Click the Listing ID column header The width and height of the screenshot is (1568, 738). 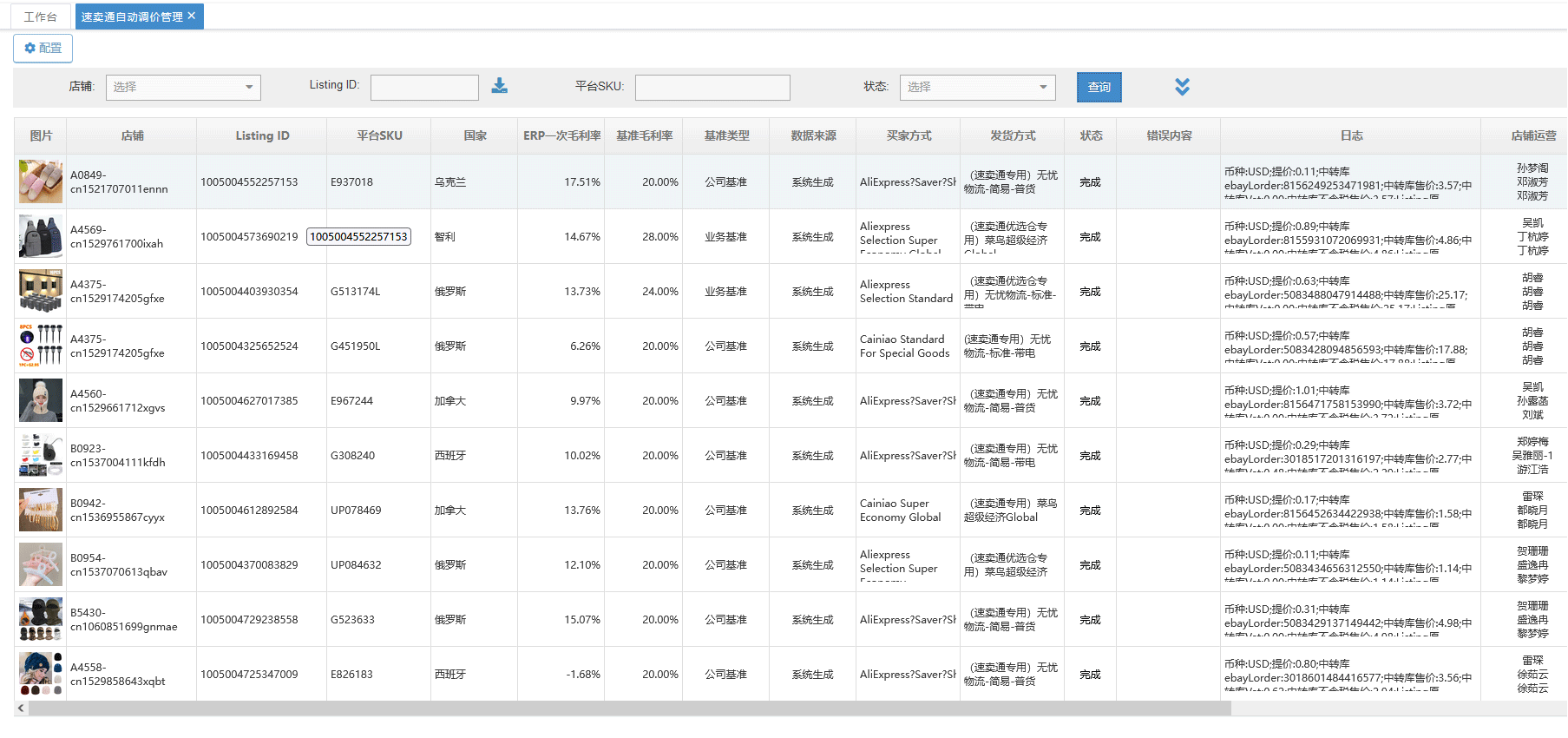(262, 135)
